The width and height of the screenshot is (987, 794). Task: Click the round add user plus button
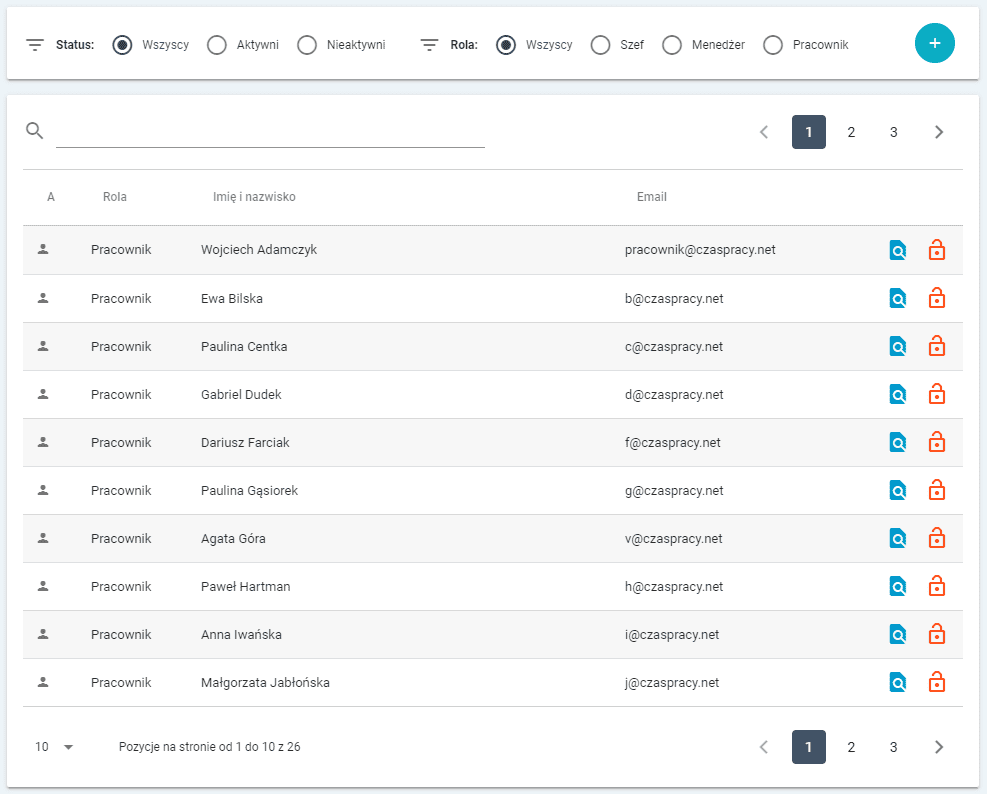935,43
